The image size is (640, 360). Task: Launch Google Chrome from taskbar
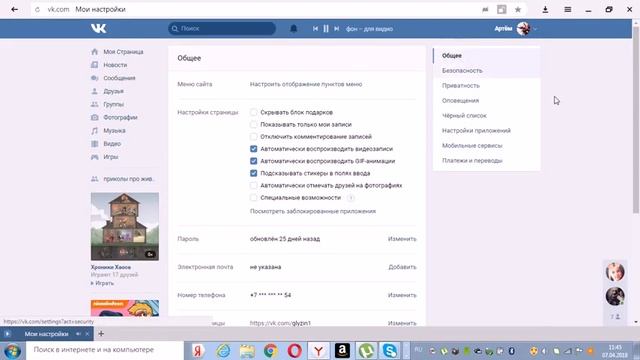coord(270,351)
